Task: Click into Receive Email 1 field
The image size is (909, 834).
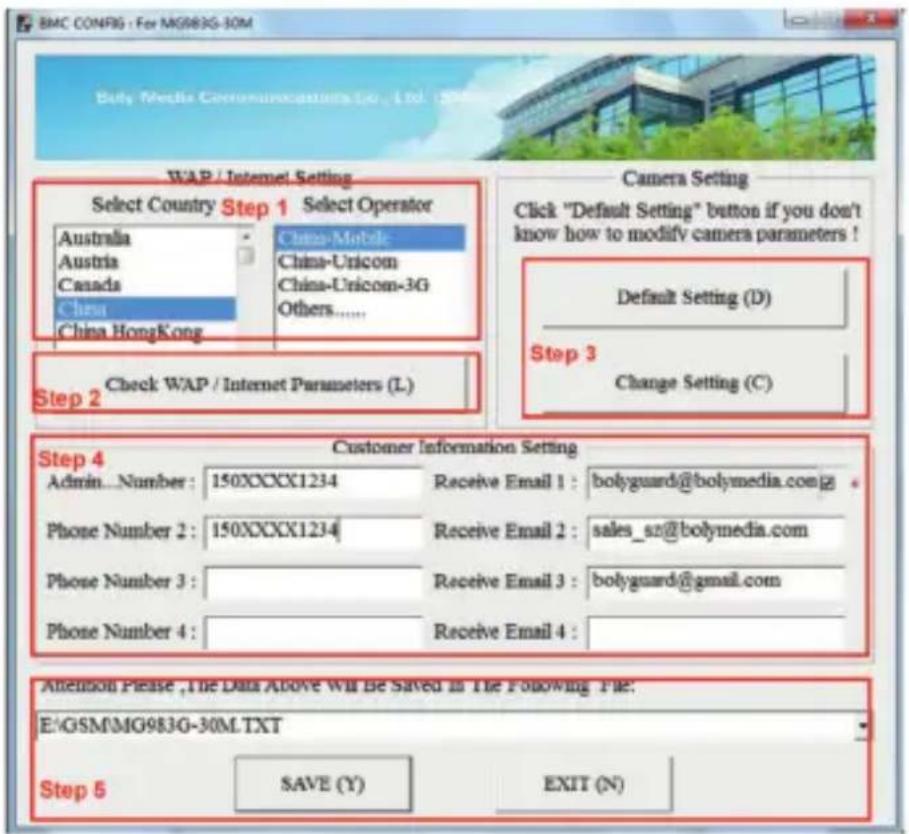Action: point(703,482)
